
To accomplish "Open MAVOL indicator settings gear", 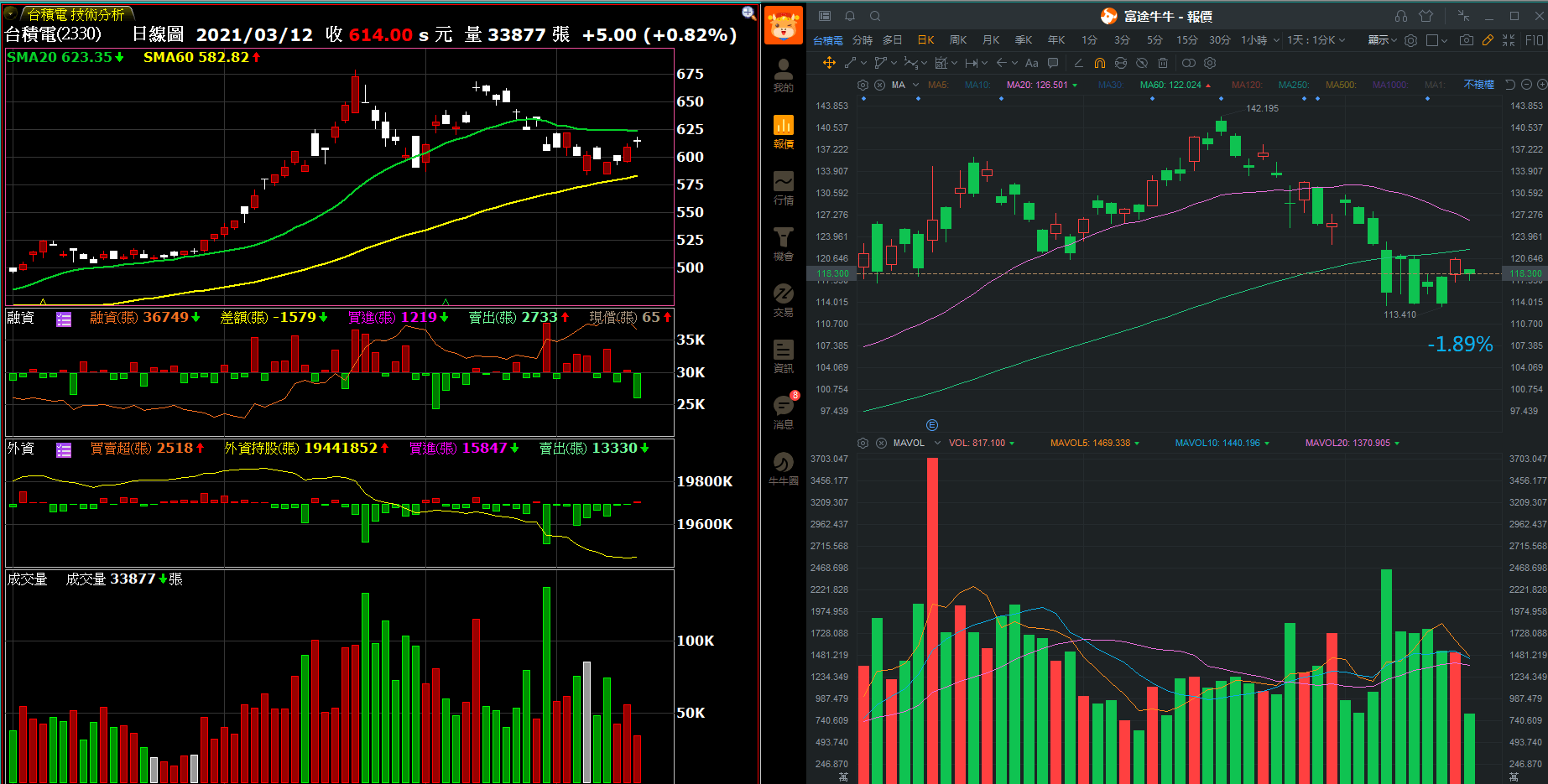I will click(x=863, y=443).
